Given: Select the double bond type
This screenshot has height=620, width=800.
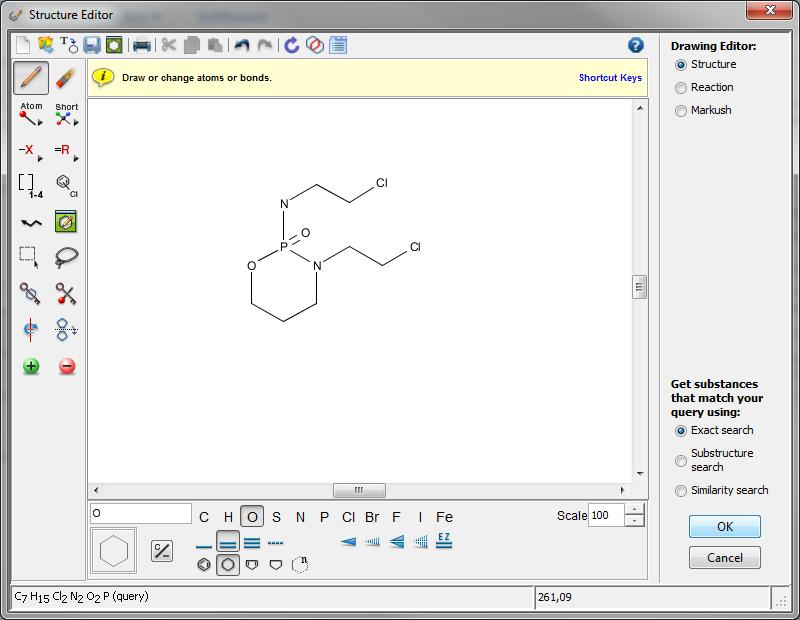Looking at the screenshot, I should [228, 542].
